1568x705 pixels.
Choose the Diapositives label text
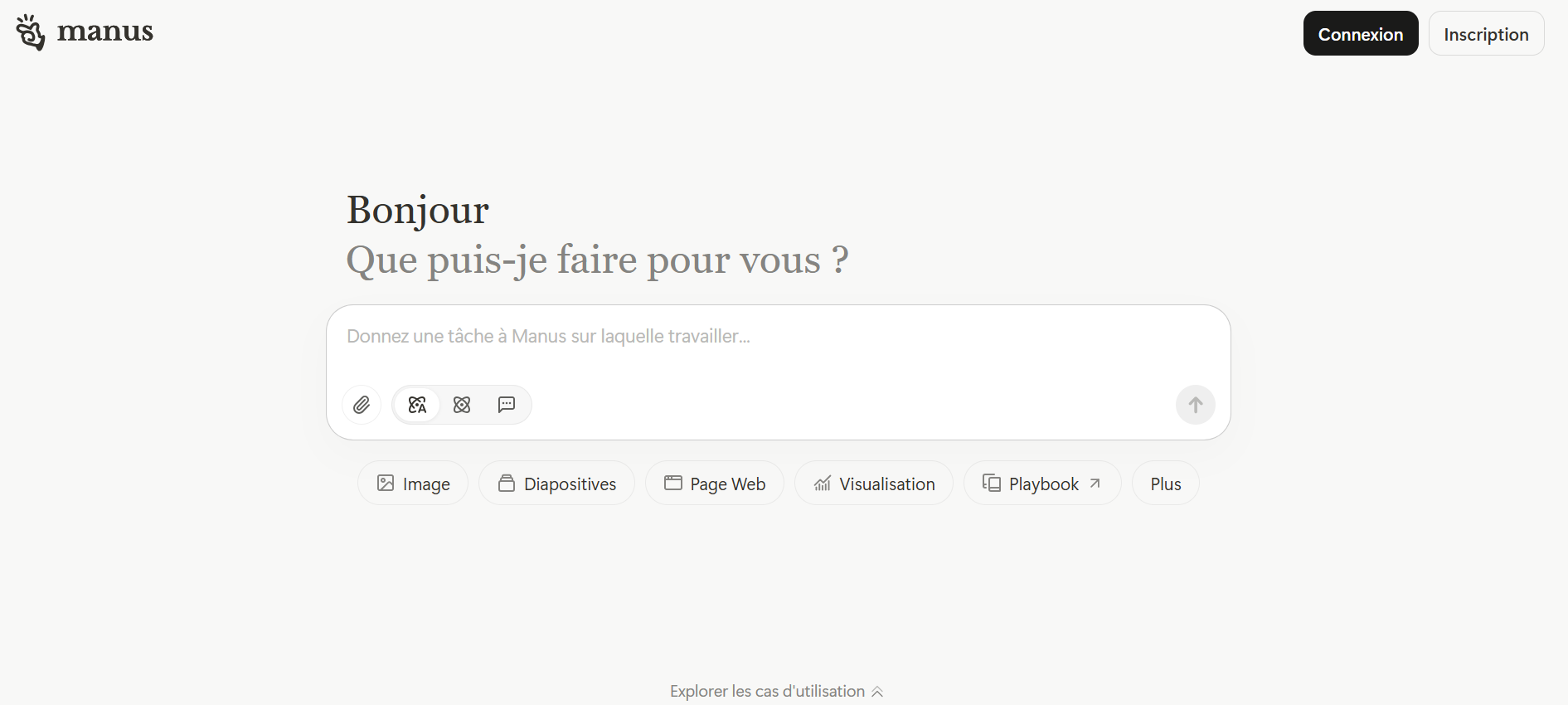(x=570, y=484)
